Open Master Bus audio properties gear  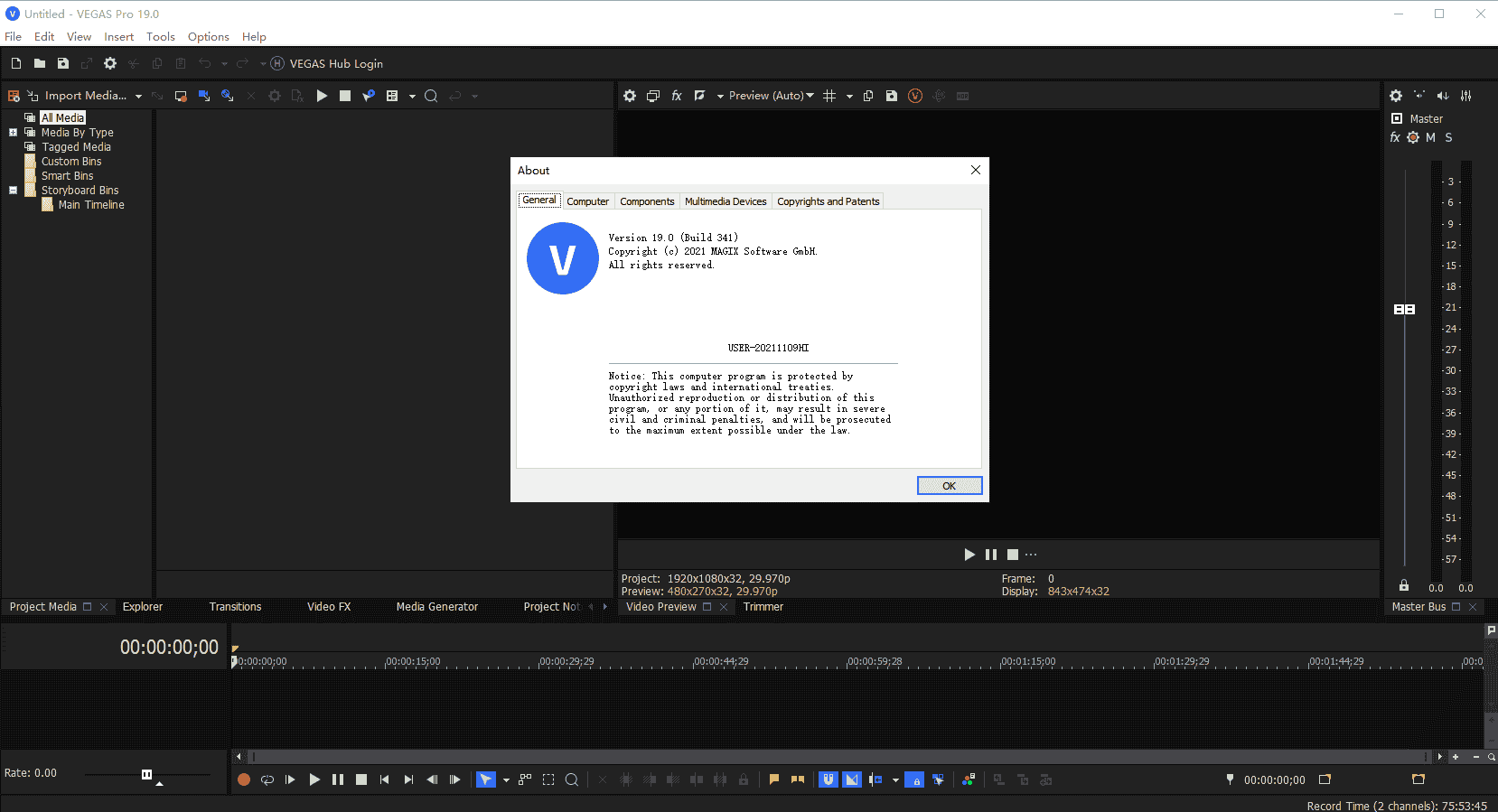point(1396,96)
